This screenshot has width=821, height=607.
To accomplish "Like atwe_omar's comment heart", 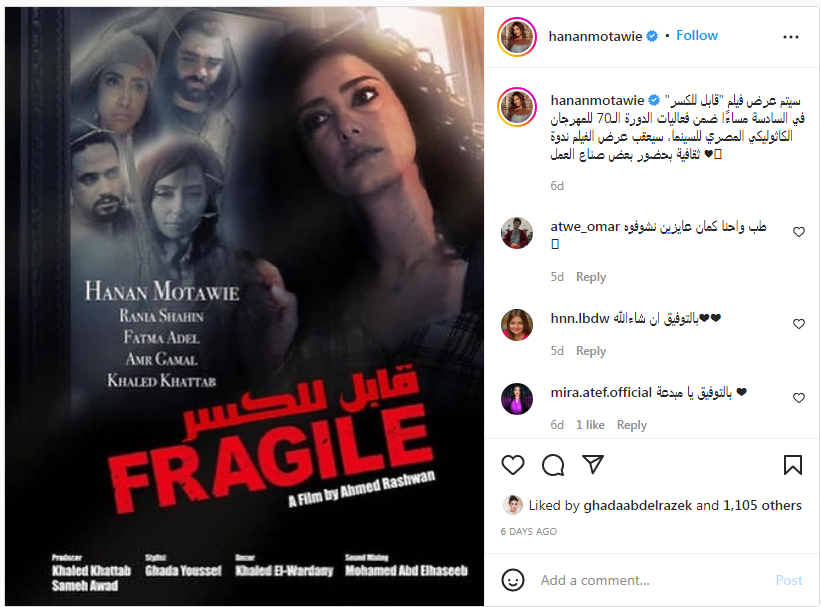I will coord(798,231).
